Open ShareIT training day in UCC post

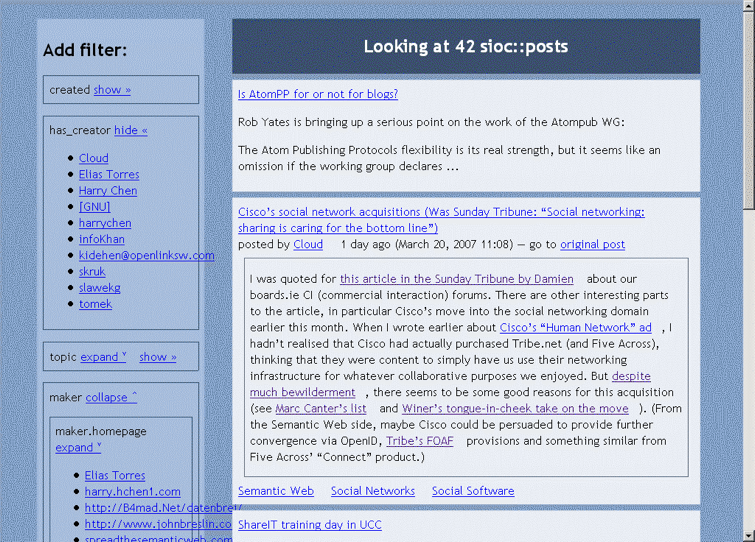pos(309,524)
